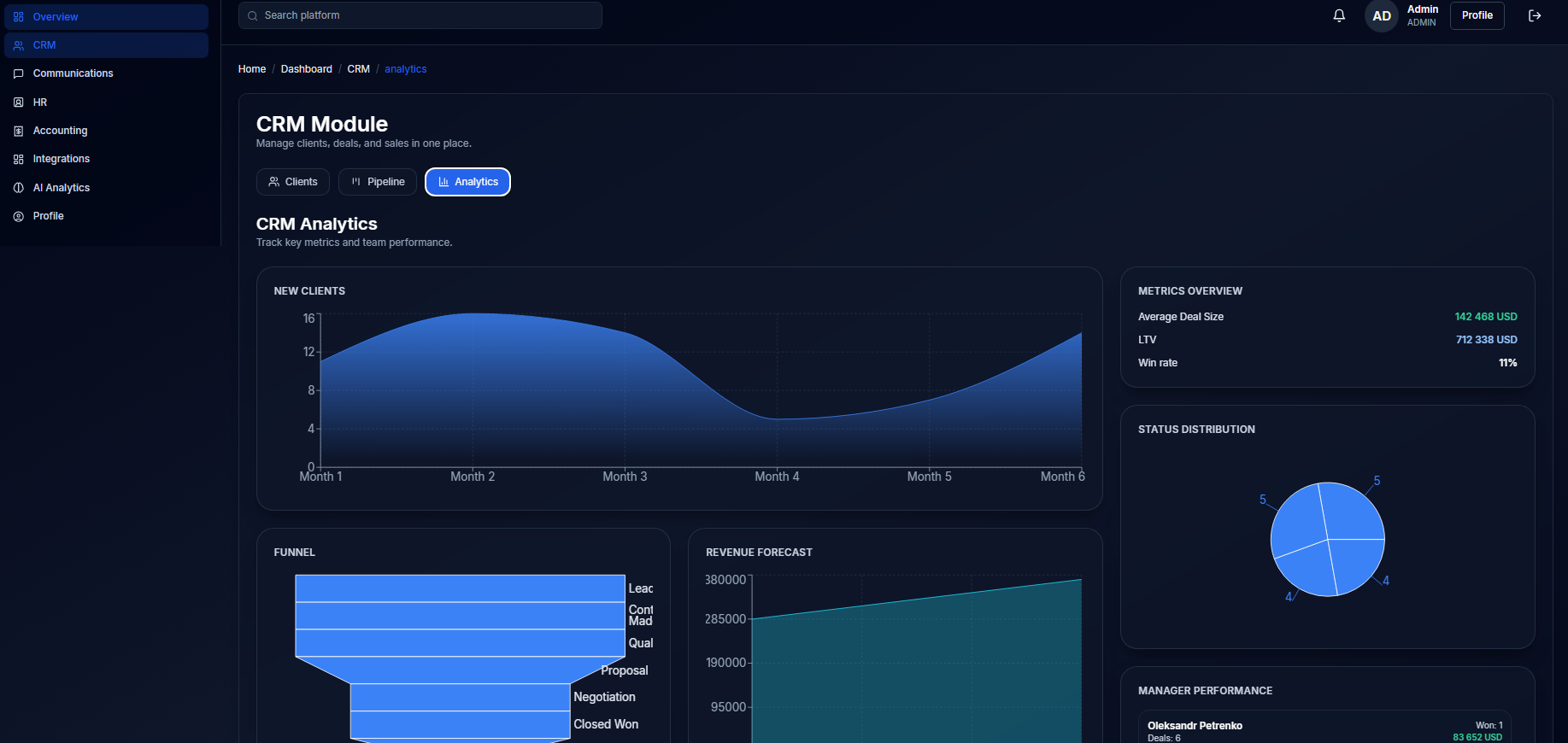
Task: Select the Analytics tab
Action: pos(467,182)
